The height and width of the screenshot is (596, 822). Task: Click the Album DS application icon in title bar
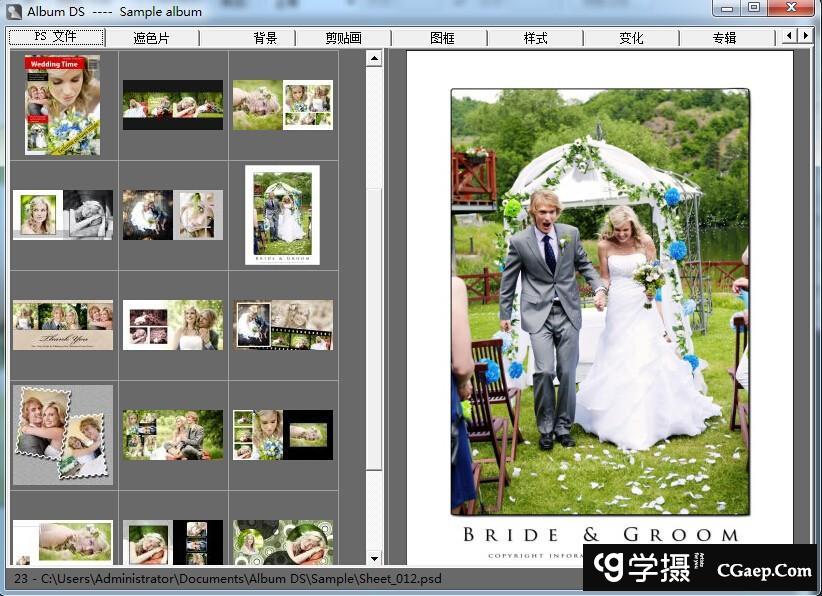coord(13,11)
